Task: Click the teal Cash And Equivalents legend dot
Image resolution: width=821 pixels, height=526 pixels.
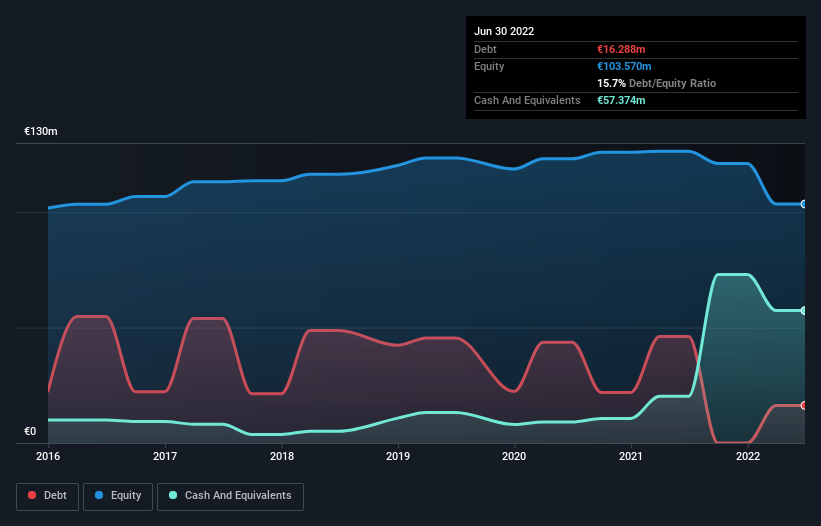Action: pyautogui.click(x=173, y=495)
